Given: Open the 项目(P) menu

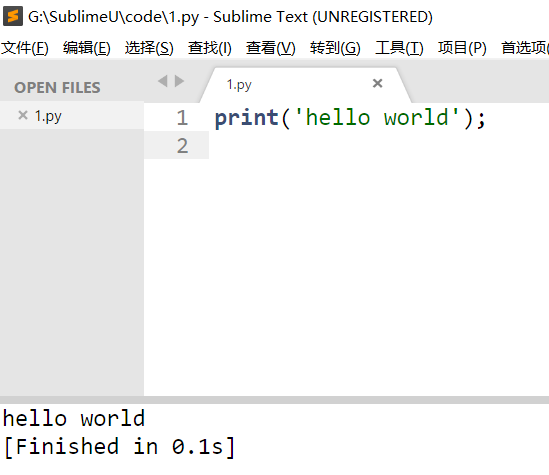Looking at the screenshot, I should (462, 48).
